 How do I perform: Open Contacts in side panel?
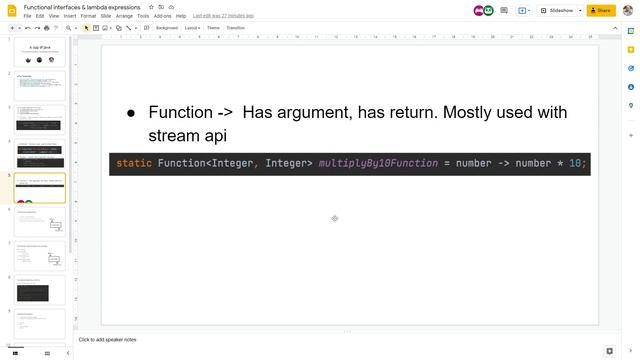pyautogui.click(x=631, y=87)
